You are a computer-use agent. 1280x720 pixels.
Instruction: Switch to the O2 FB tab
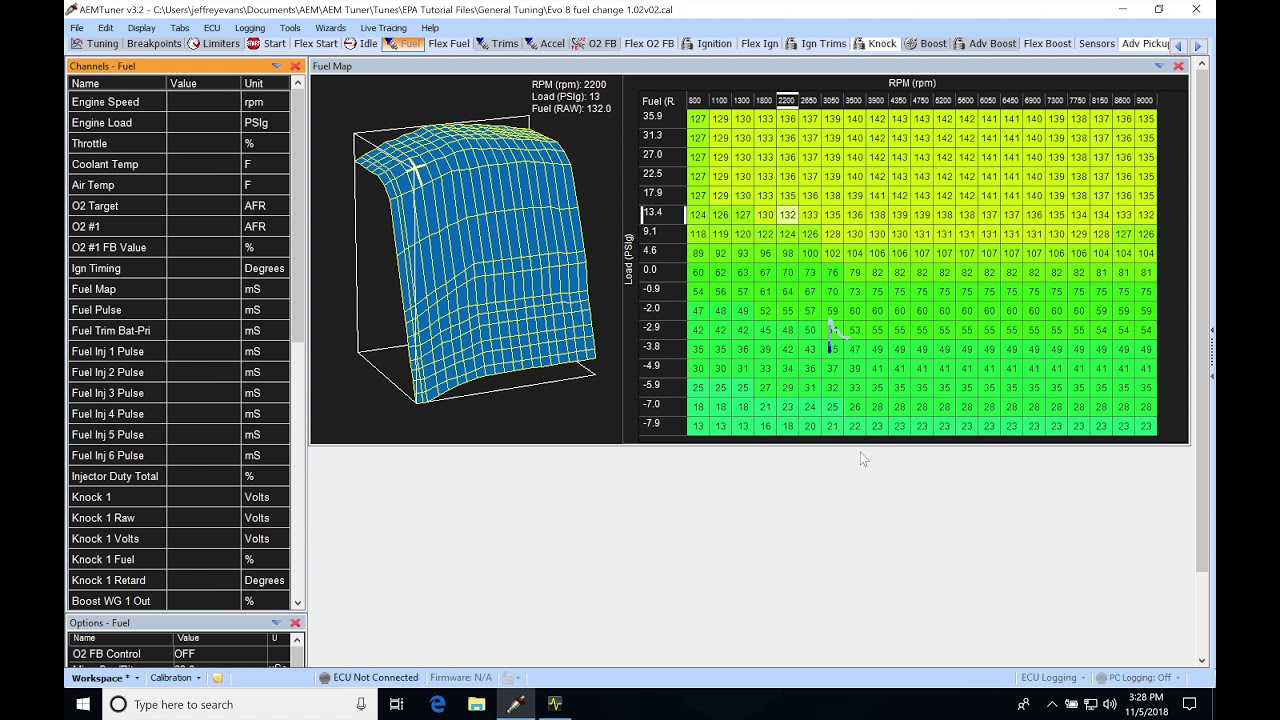594,44
